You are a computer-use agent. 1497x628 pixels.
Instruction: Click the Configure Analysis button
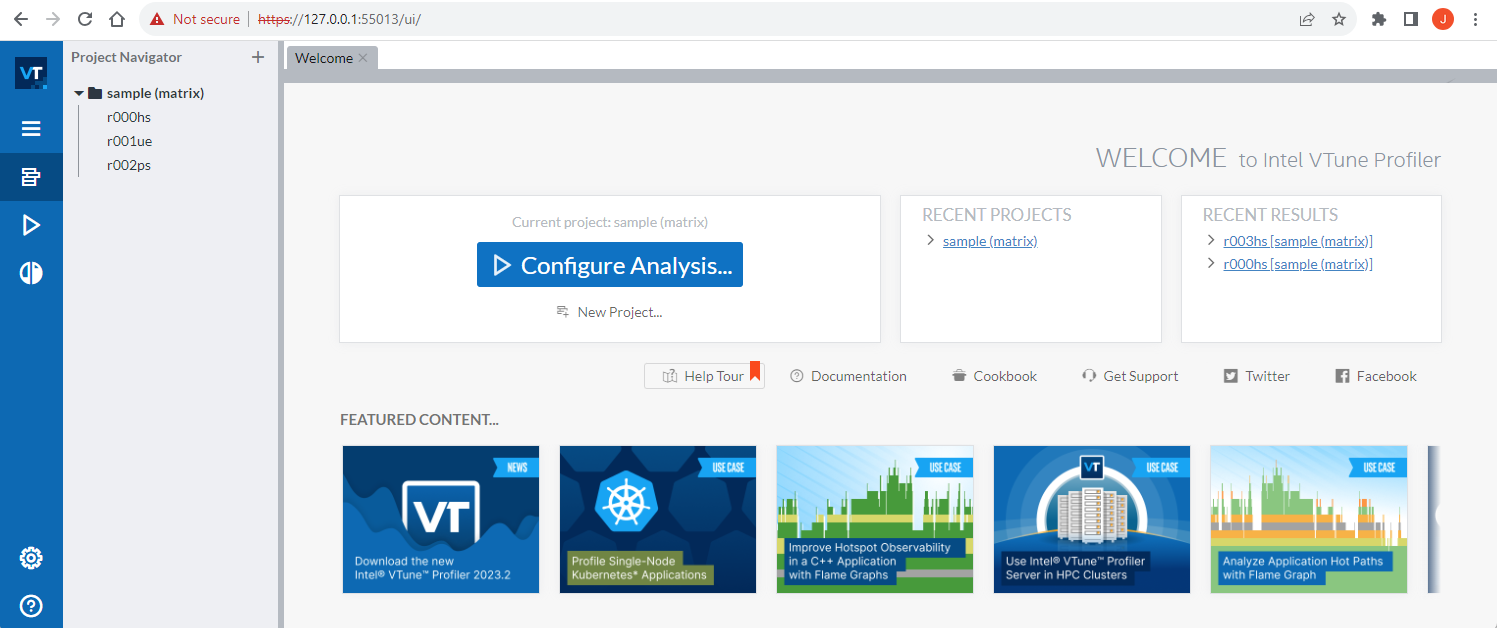pos(610,265)
